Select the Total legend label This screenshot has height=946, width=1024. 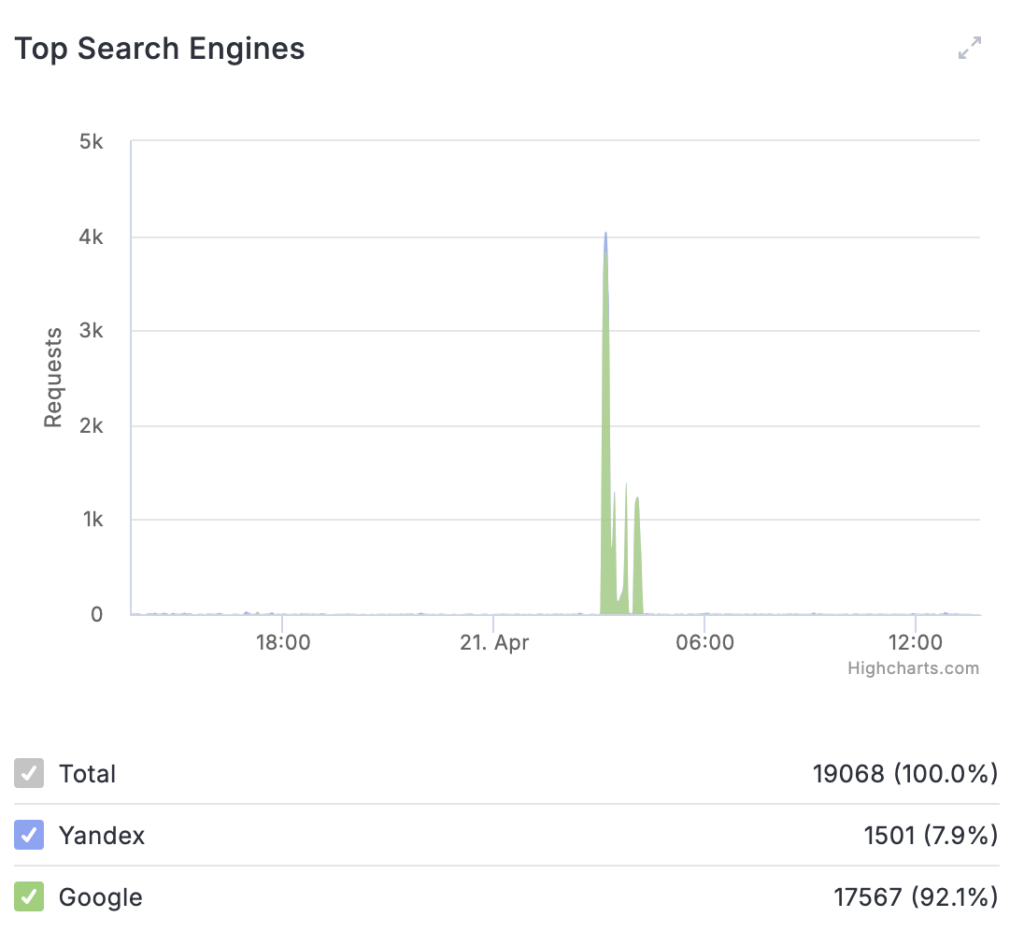[88, 774]
